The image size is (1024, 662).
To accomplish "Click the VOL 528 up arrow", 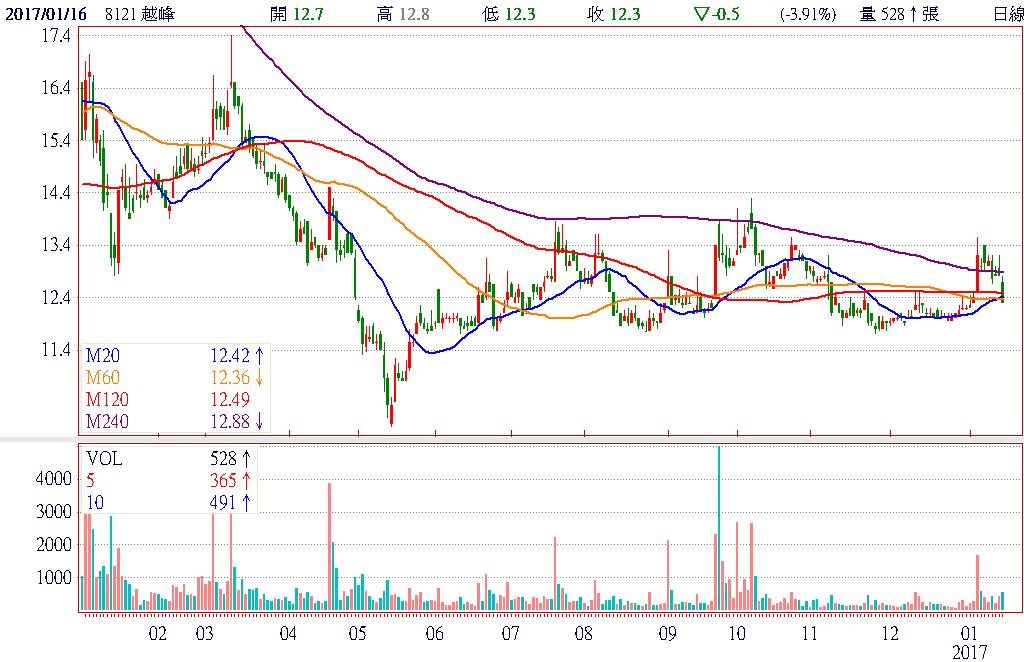I will (x=246, y=459).
